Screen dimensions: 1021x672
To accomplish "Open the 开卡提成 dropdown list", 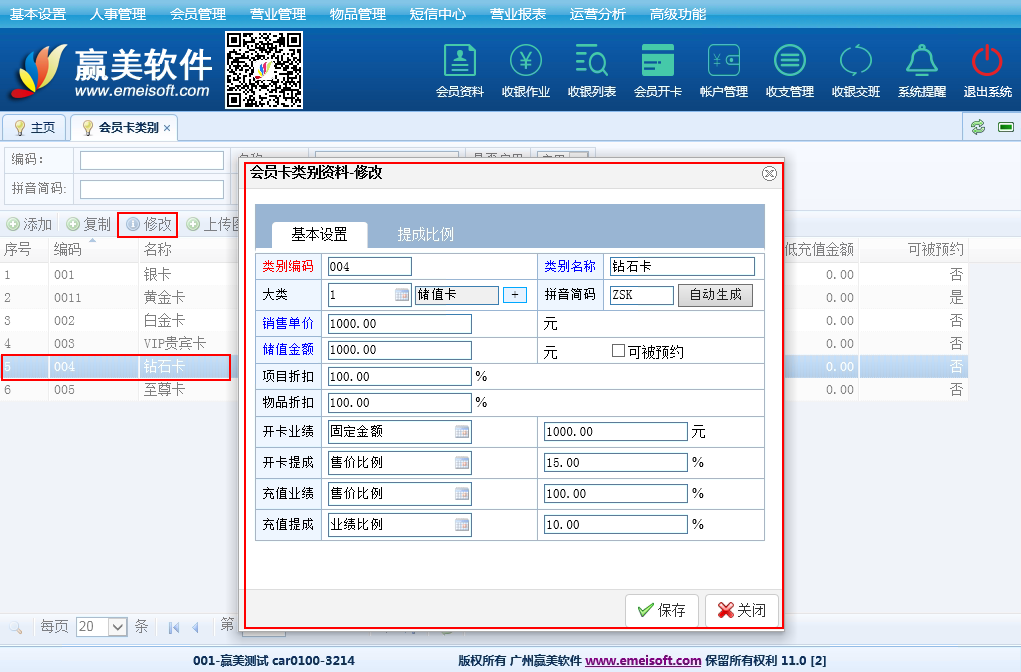I will [462, 463].
